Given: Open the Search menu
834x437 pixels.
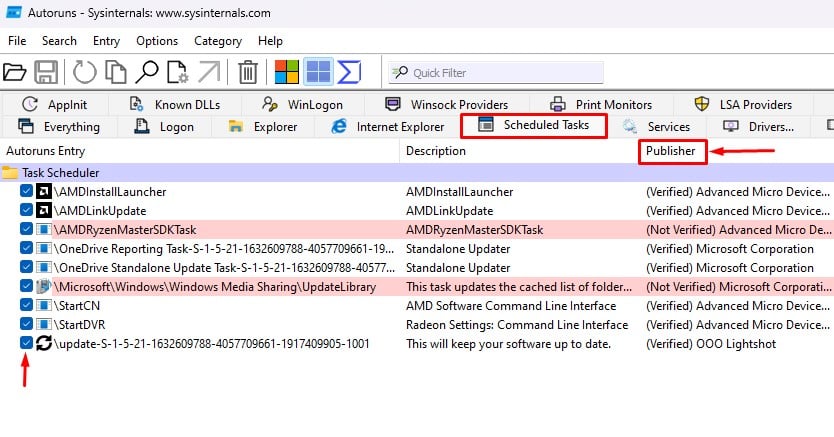Looking at the screenshot, I should [x=59, y=41].
